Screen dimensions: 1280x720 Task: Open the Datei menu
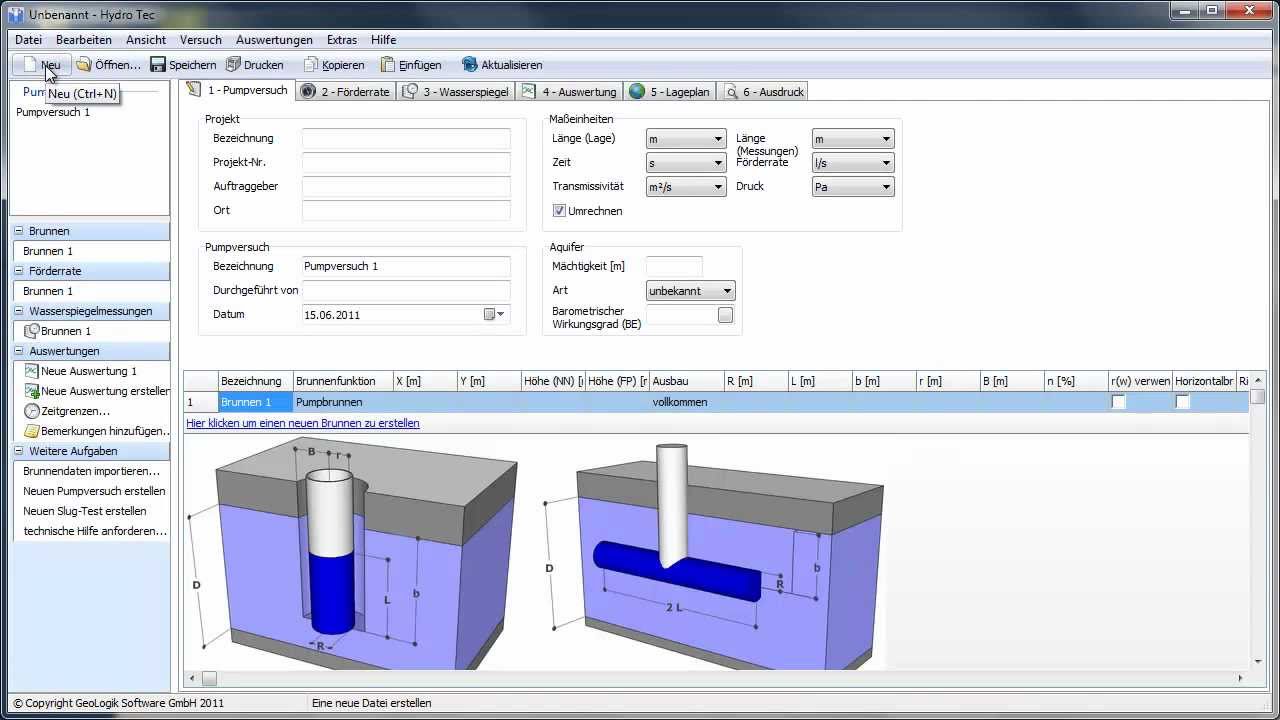coord(28,40)
